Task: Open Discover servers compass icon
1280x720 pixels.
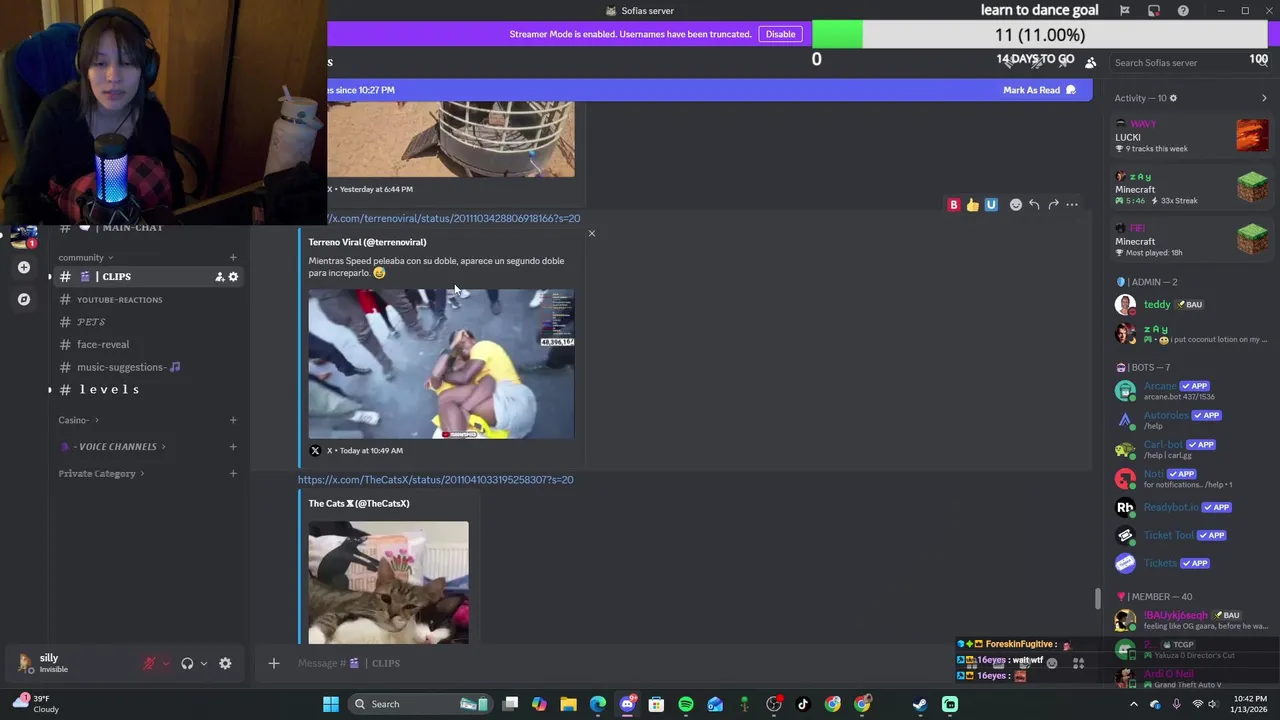Action: (x=24, y=299)
